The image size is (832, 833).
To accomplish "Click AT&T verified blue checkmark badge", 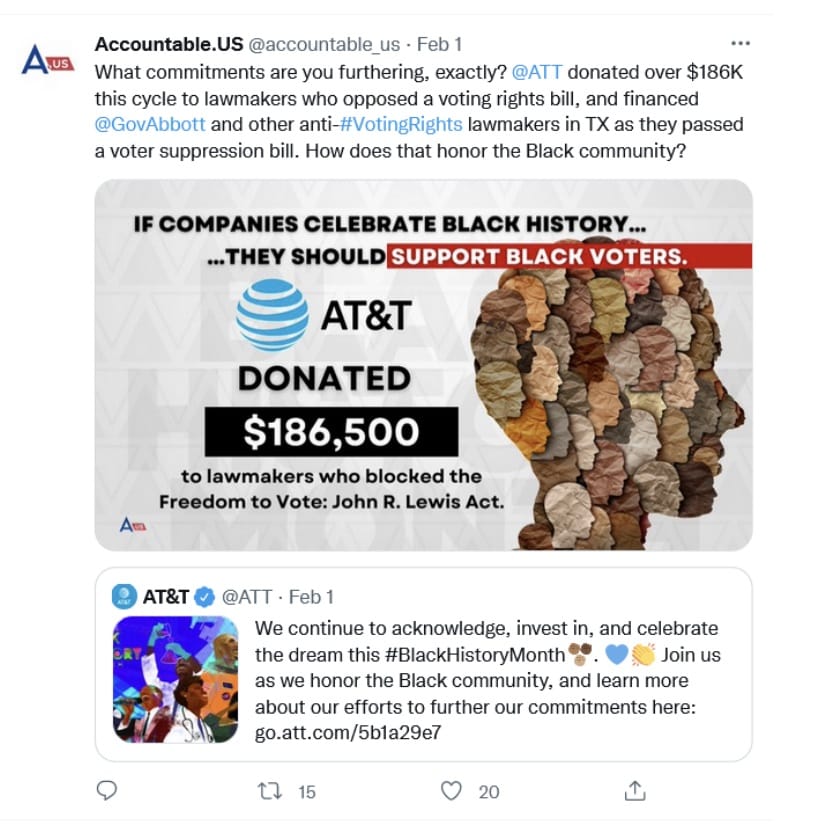I will click(x=204, y=597).
